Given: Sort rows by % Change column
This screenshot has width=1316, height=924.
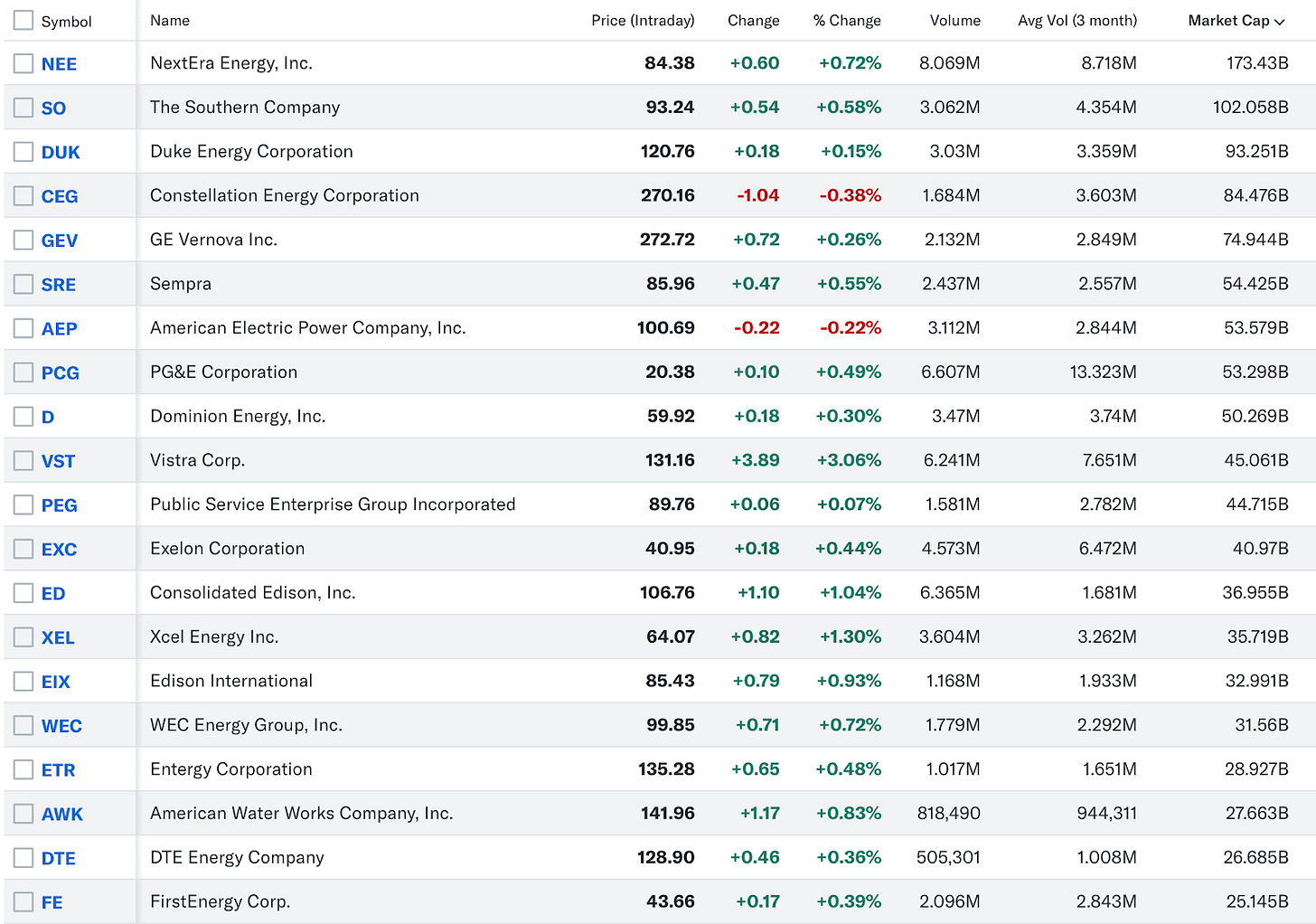Looking at the screenshot, I should [846, 20].
